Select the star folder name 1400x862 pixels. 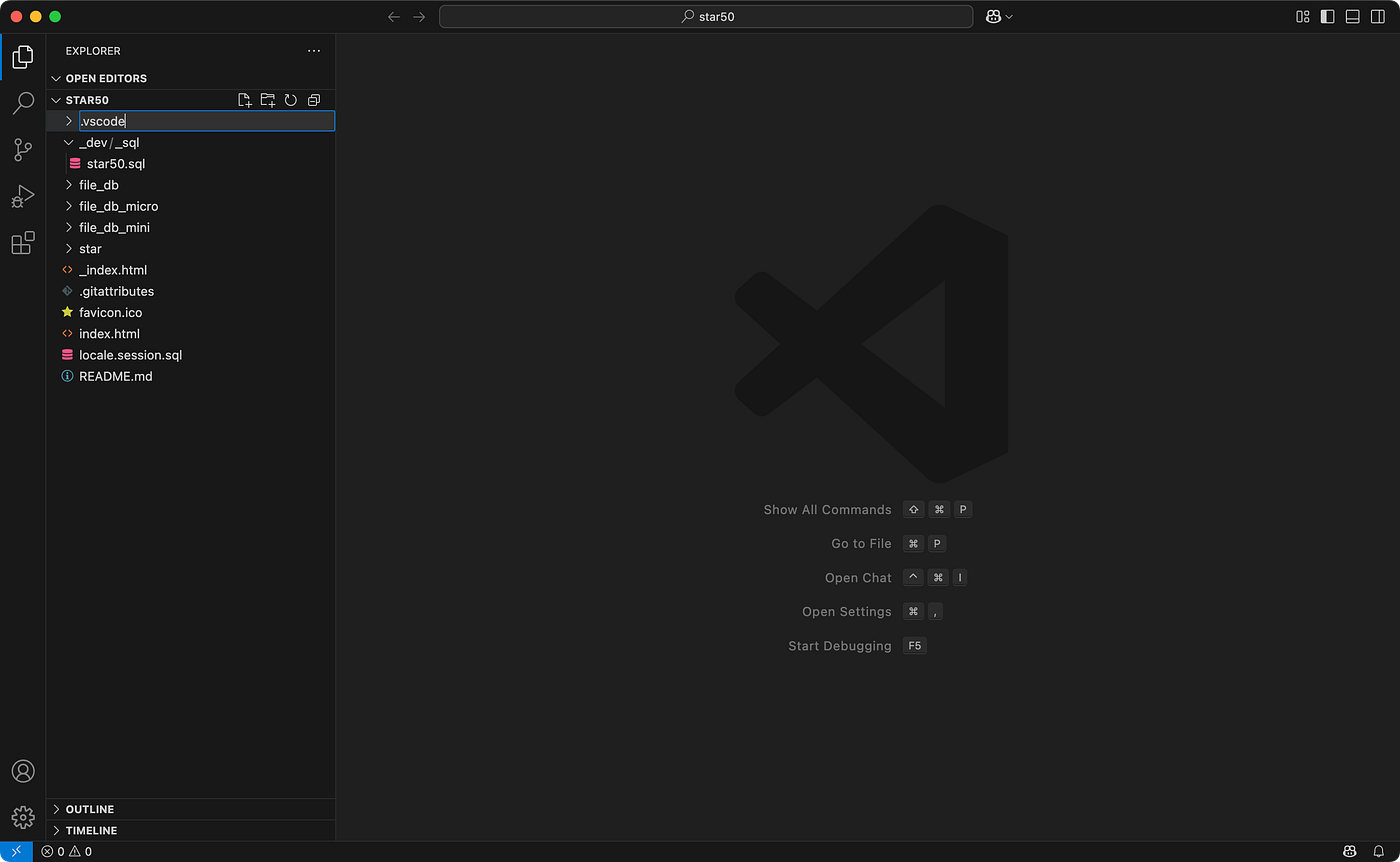pyautogui.click(x=90, y=249)
